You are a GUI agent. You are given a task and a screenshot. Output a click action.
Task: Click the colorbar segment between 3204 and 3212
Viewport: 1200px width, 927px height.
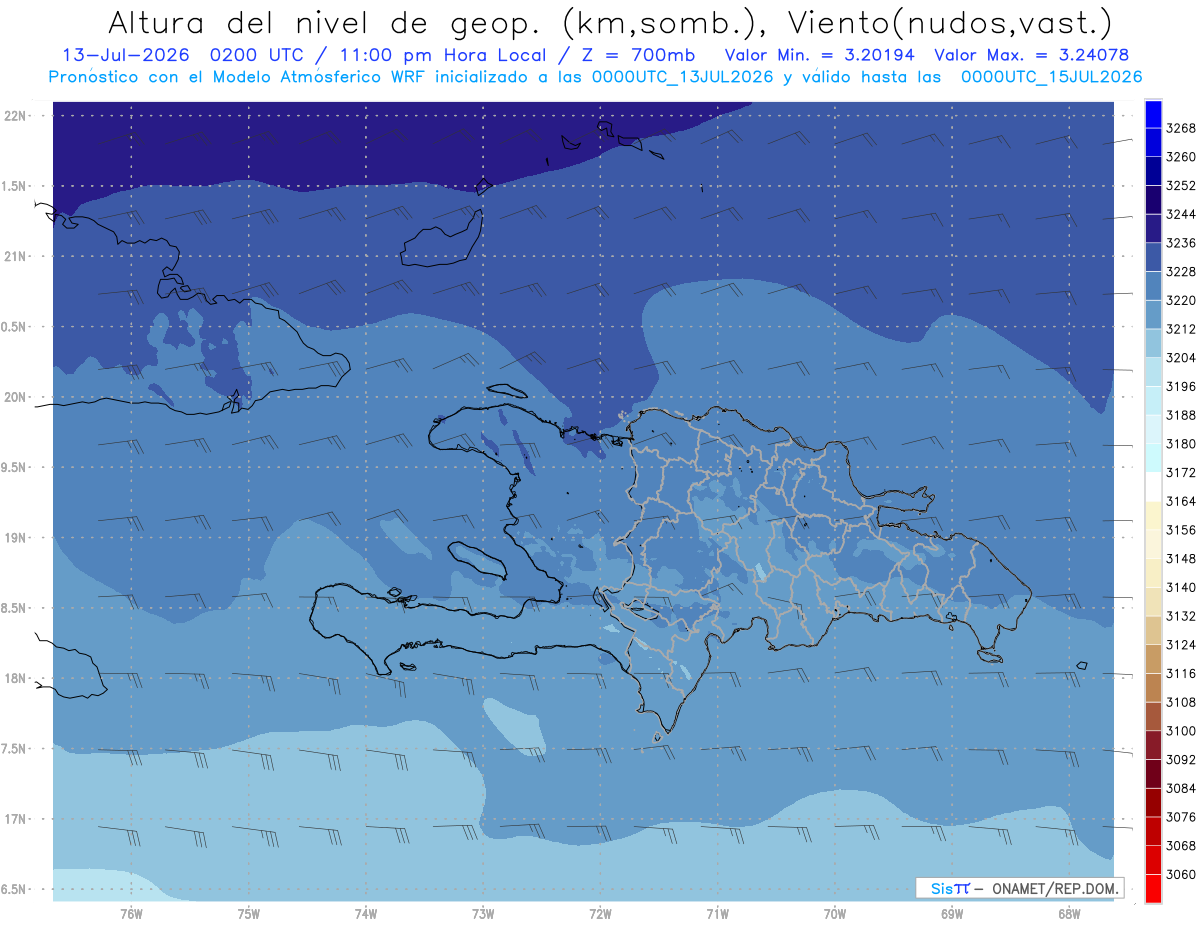coord(1153,343)
